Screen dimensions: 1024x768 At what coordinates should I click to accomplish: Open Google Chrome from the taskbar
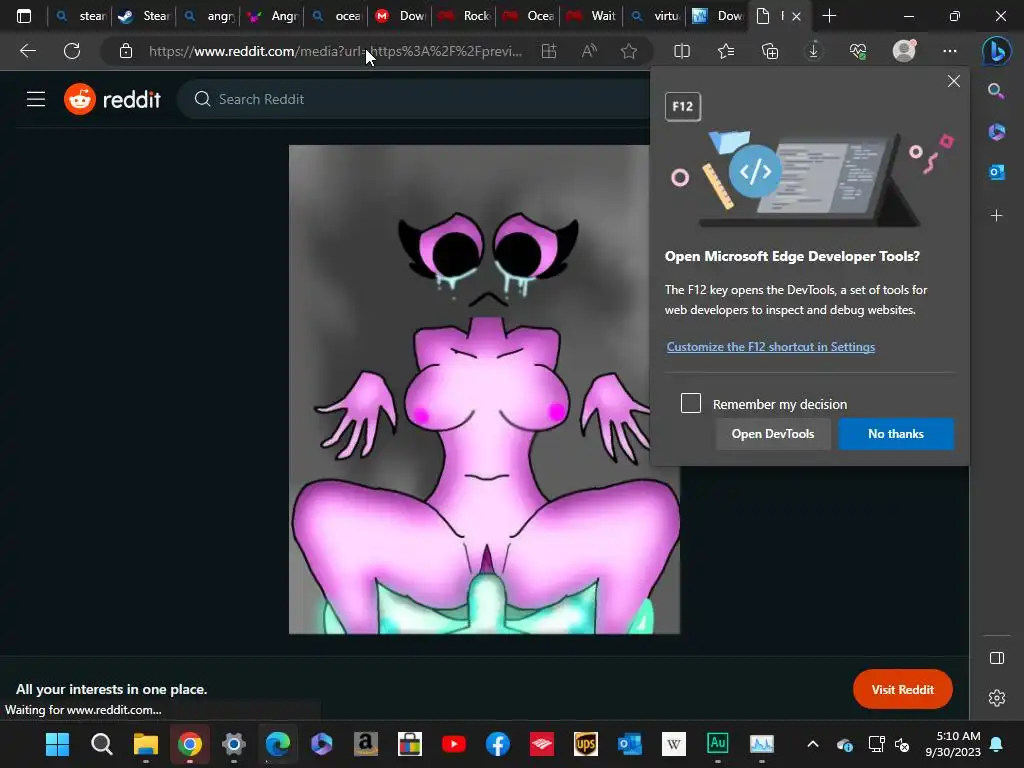[190, 744]
